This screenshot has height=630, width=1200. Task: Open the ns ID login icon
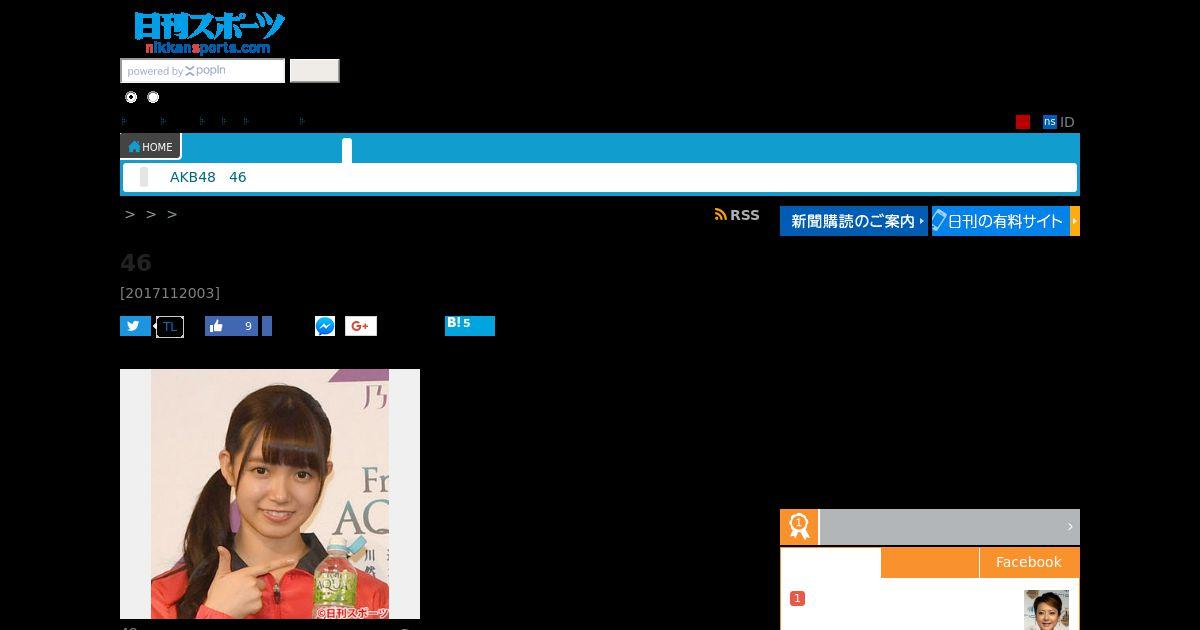click(x=1050, y=122)
